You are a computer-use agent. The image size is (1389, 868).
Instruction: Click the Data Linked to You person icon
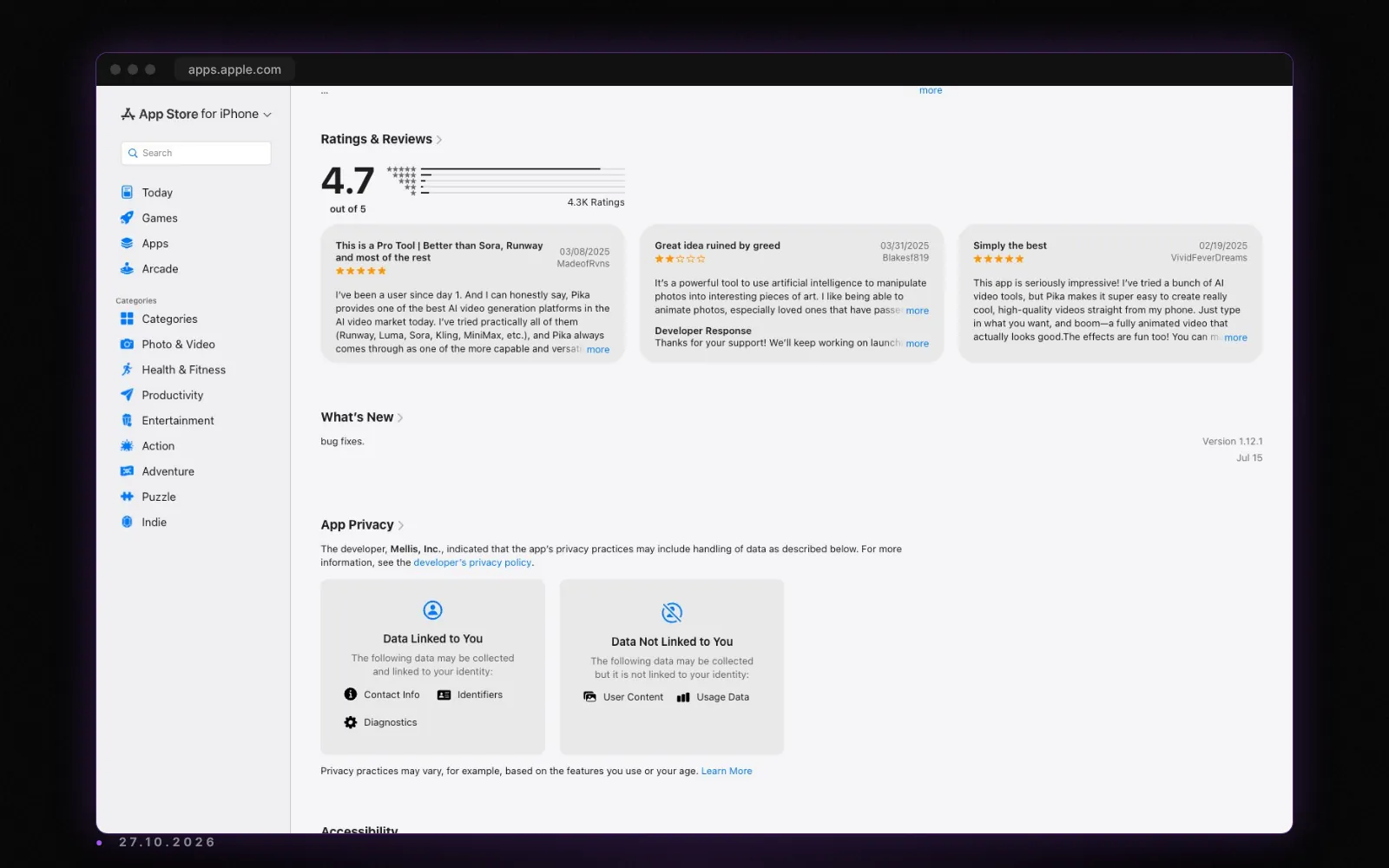432,610
